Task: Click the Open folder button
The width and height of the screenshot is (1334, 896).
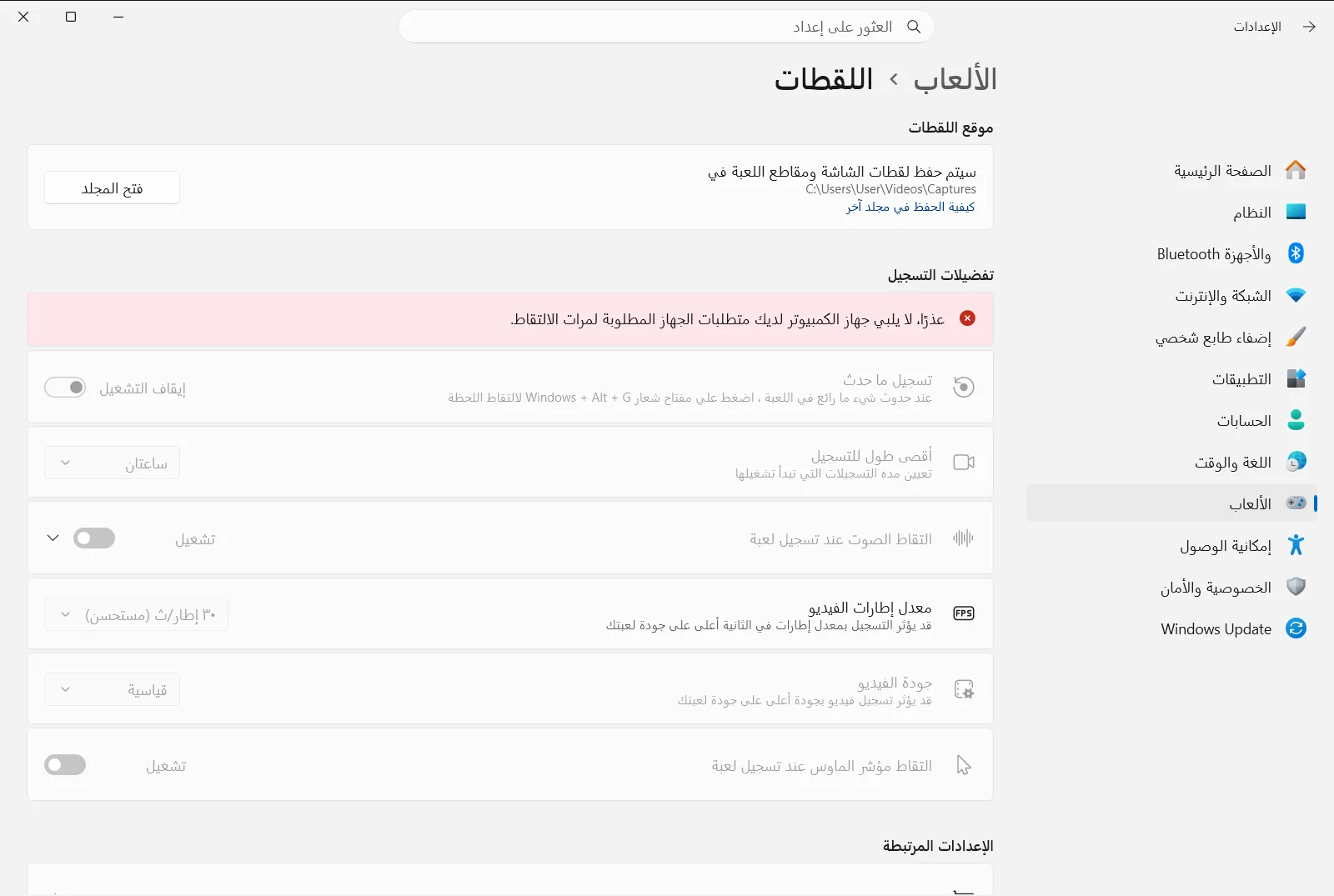Action: click(112, 188)
